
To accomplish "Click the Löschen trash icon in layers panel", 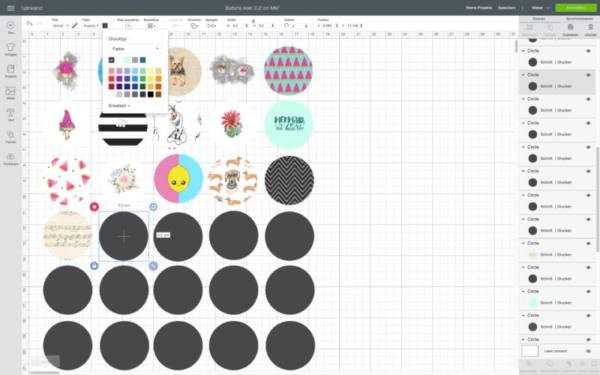I will pos(590,28).
